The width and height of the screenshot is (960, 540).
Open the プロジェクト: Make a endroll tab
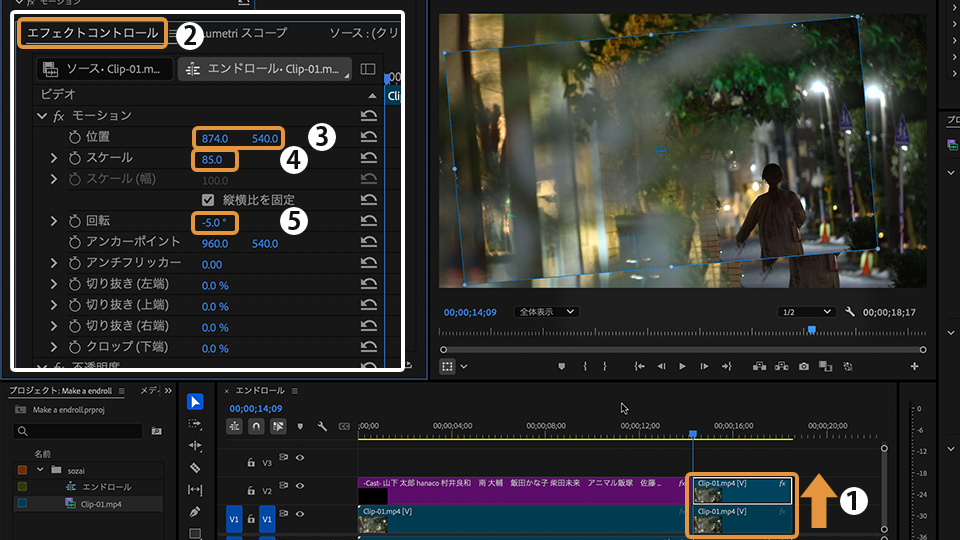60,391
